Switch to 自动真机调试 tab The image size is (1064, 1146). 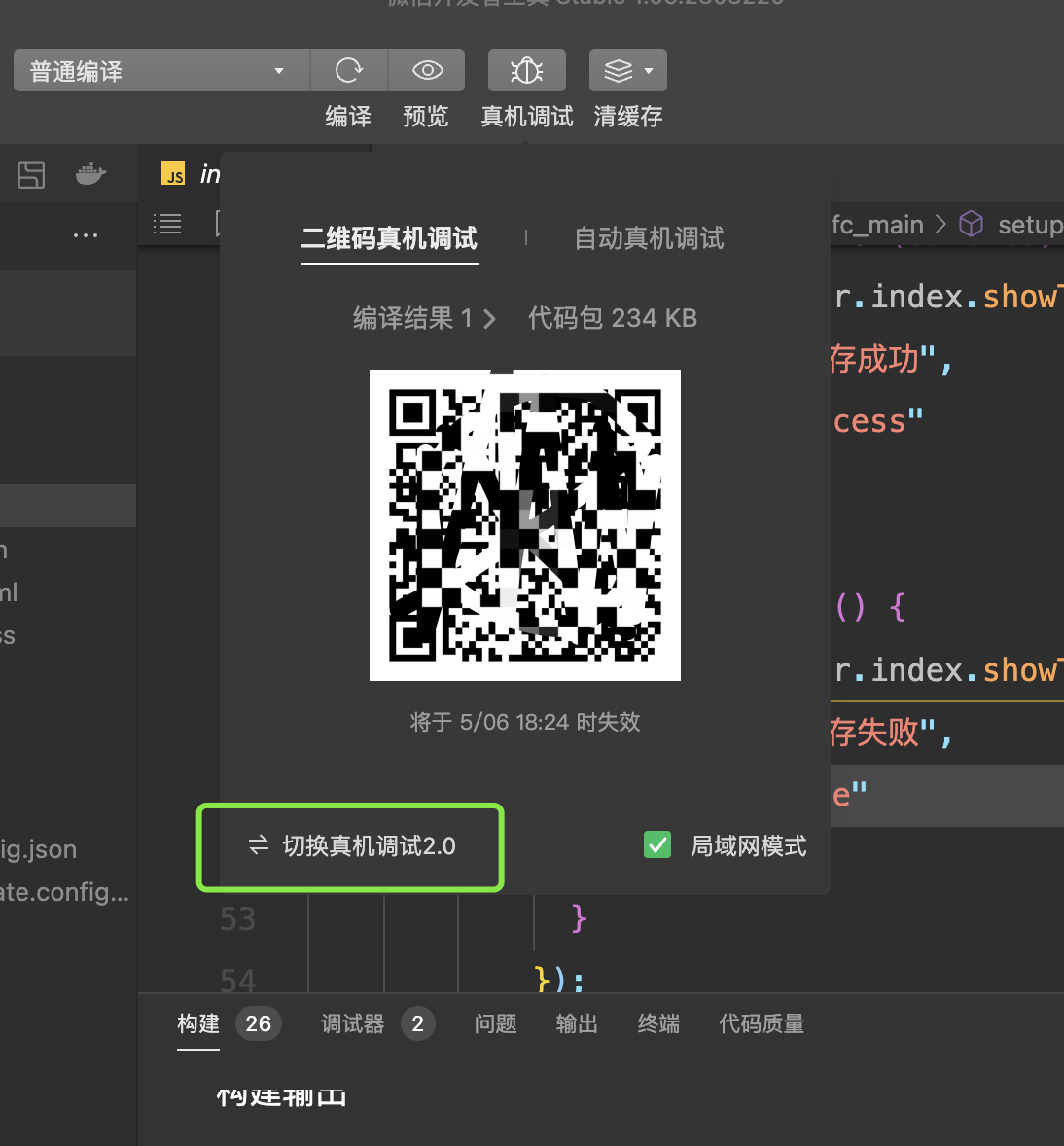649,238
